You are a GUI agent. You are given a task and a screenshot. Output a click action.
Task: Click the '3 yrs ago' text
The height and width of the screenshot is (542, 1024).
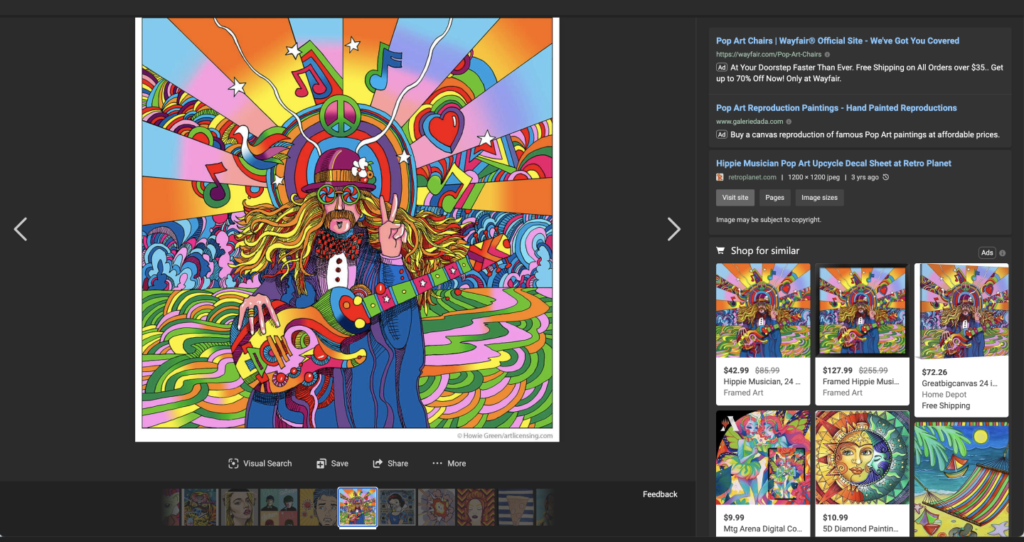(x=865, y=177)
